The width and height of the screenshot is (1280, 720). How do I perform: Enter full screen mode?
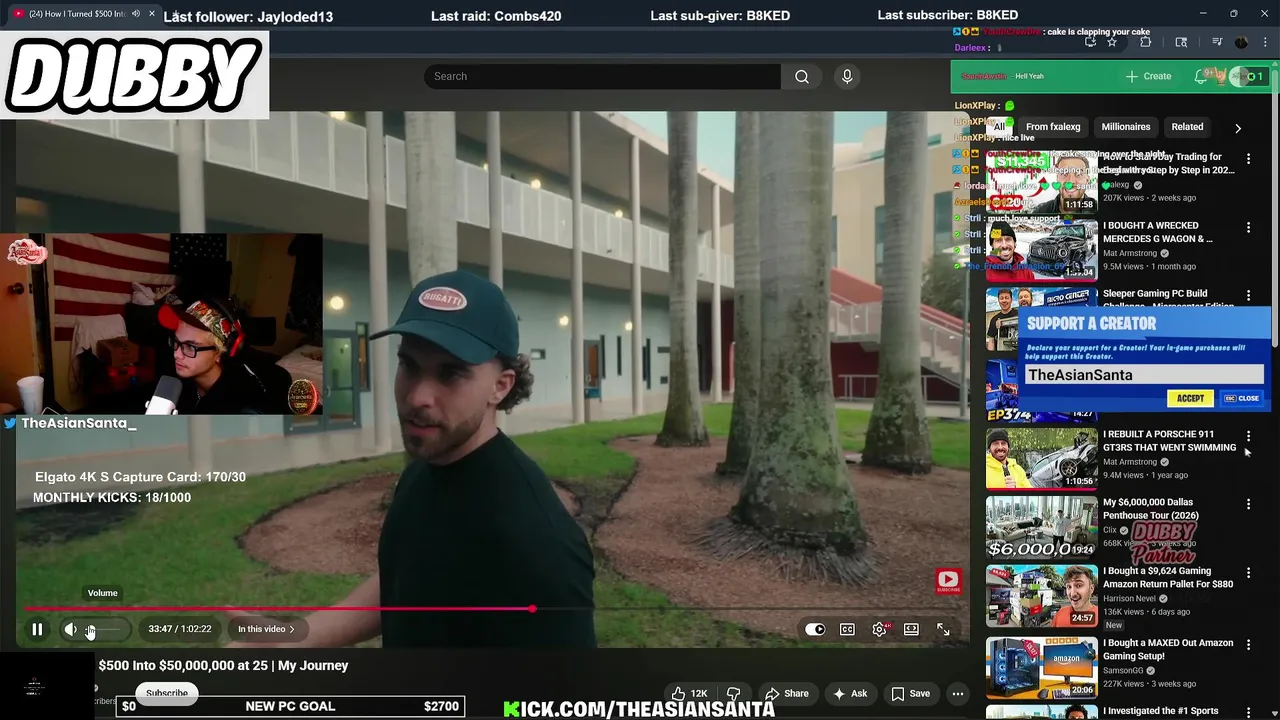(943, 629)
